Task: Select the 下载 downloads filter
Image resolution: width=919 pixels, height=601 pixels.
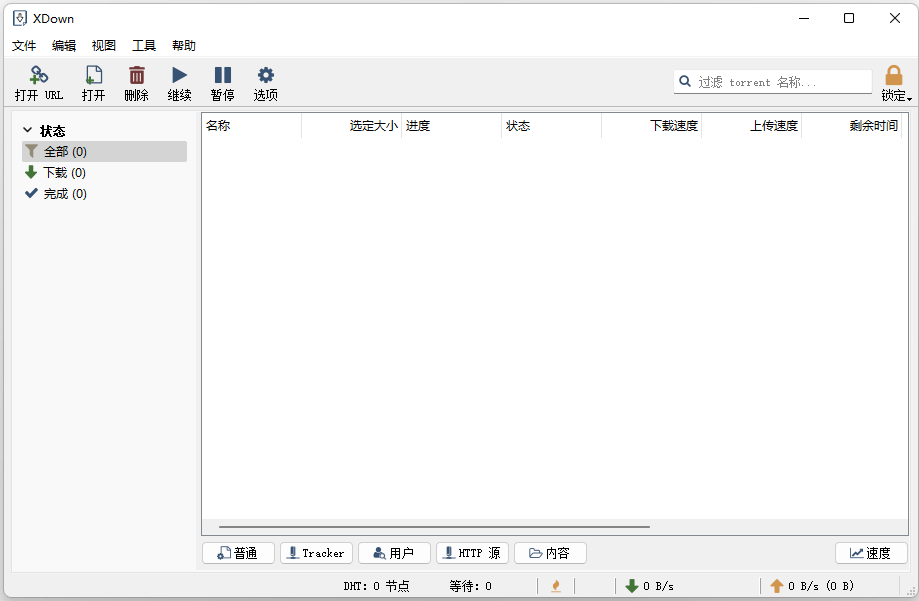Action: [x=60, y=172]
